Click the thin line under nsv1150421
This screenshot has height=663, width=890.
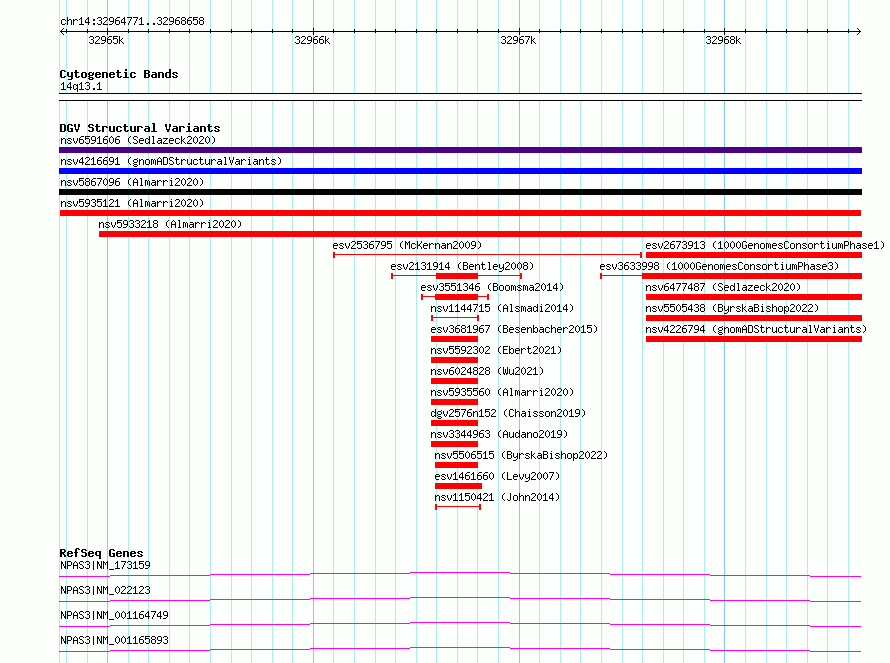tap(458, 507)
